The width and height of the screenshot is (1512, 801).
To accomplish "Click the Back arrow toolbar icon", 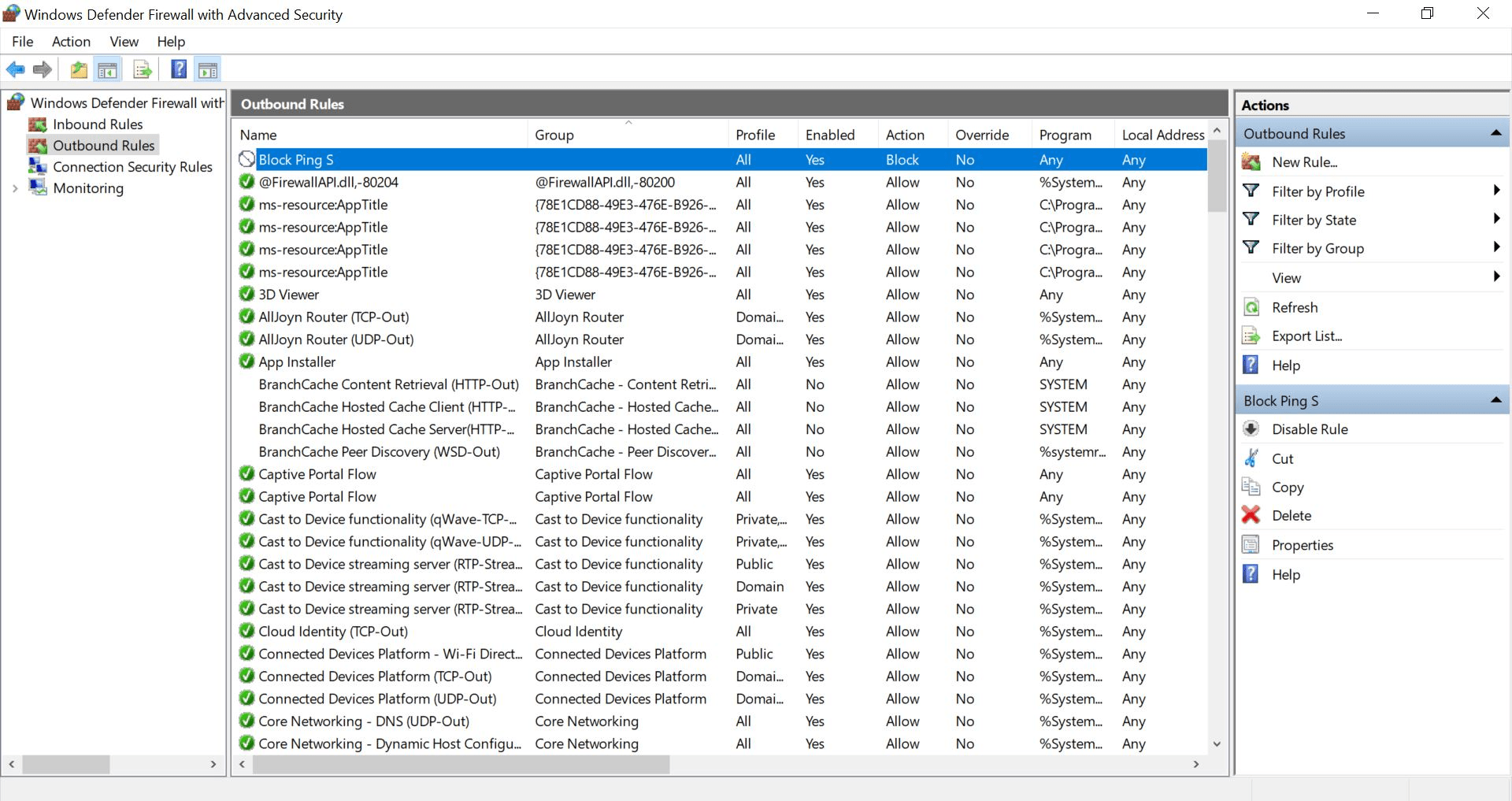I will [16, 70].
